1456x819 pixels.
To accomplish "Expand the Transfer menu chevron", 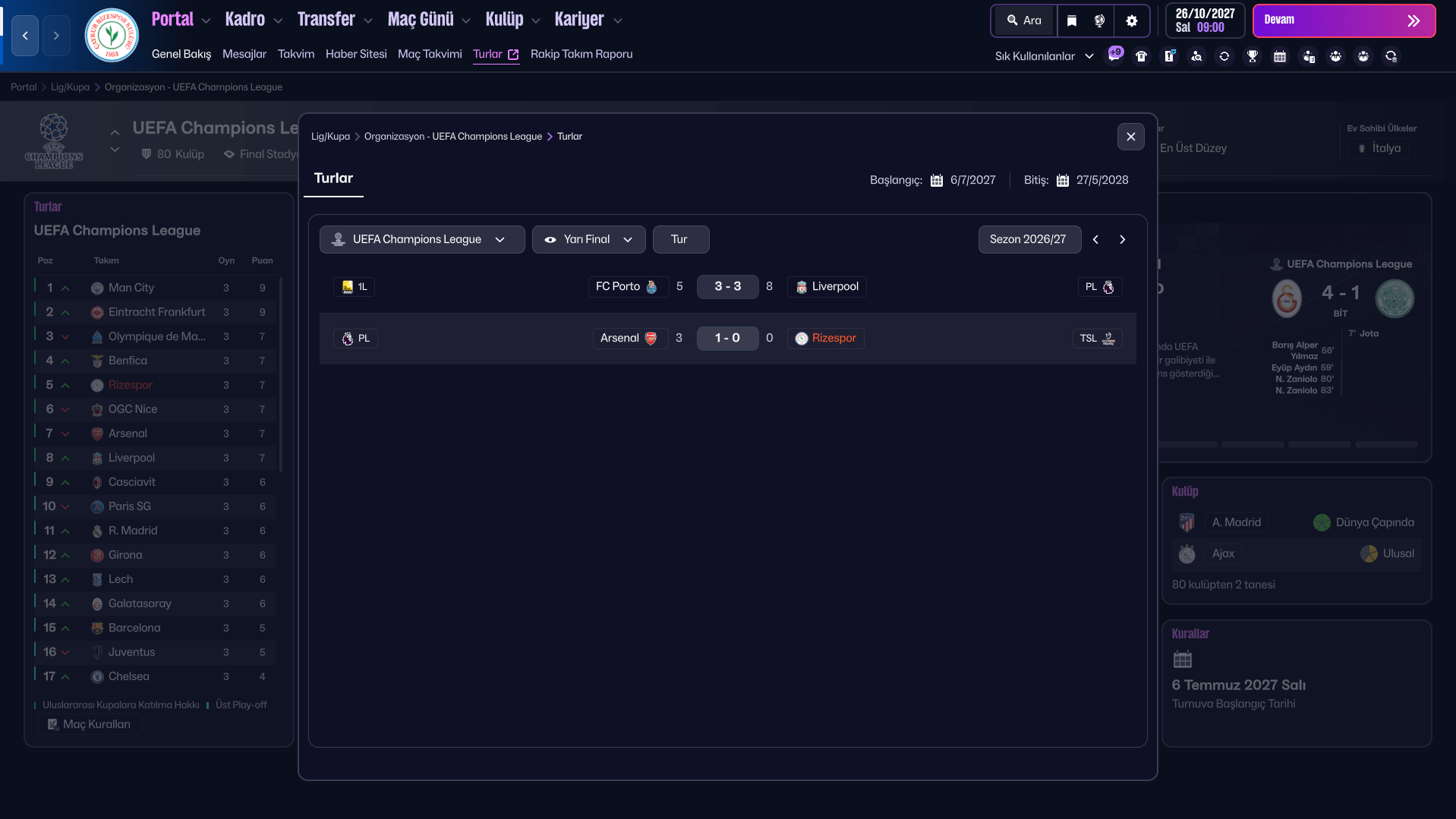I will coord(368,21).
